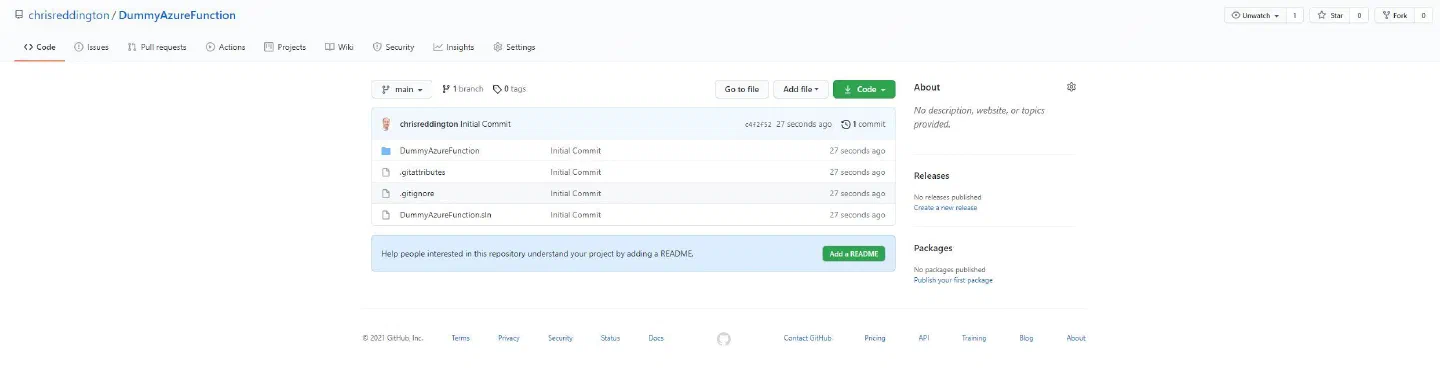Image resolution: width=1440 pixels, height=382 pixels.
Task: Switch to Pull requests tab
Action: click(x=157, y=47)
